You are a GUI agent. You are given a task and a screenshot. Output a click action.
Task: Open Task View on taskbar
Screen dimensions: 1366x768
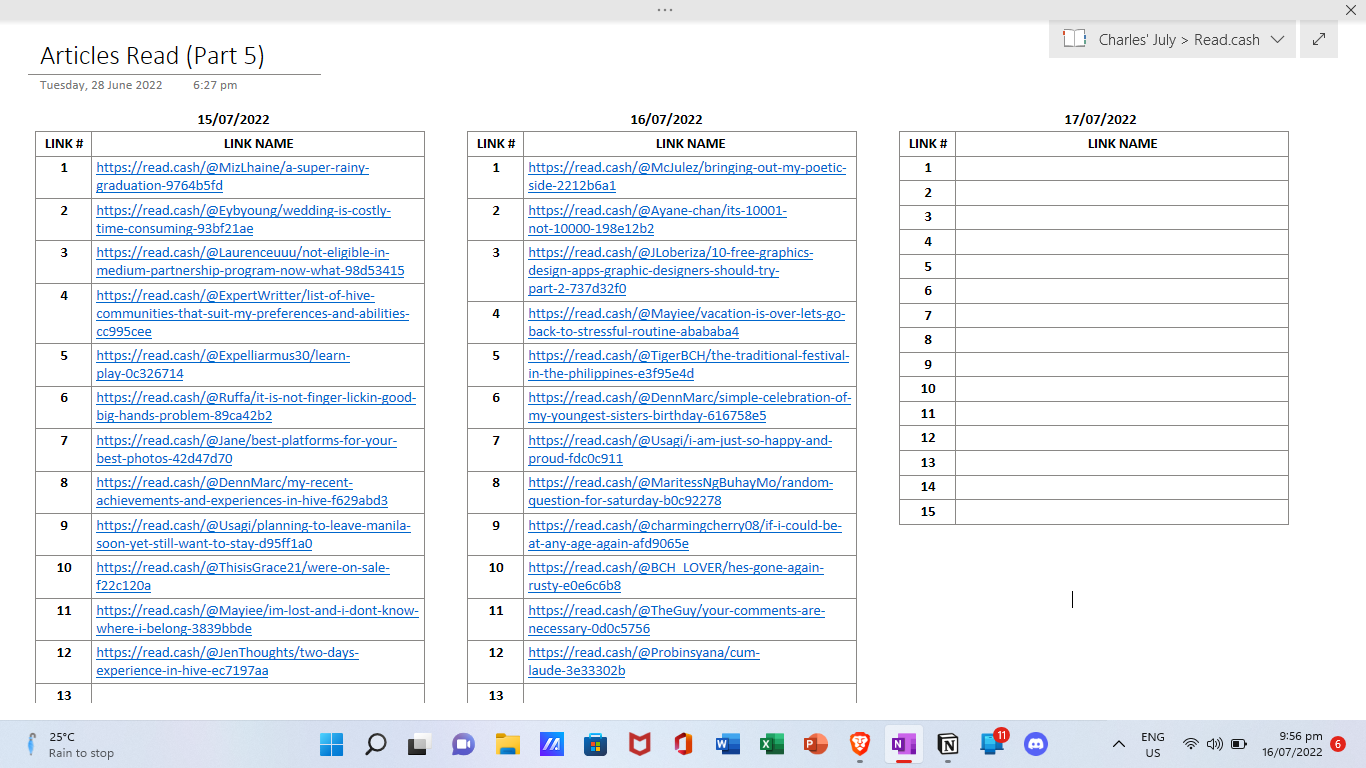(418, 744)
